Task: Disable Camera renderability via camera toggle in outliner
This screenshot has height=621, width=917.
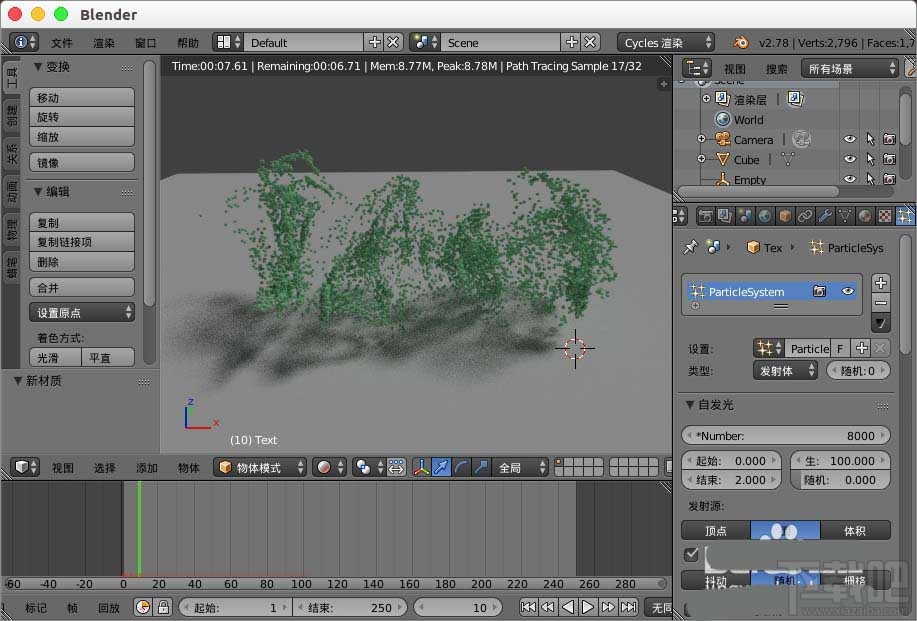Action: click(x=890, y=139)
